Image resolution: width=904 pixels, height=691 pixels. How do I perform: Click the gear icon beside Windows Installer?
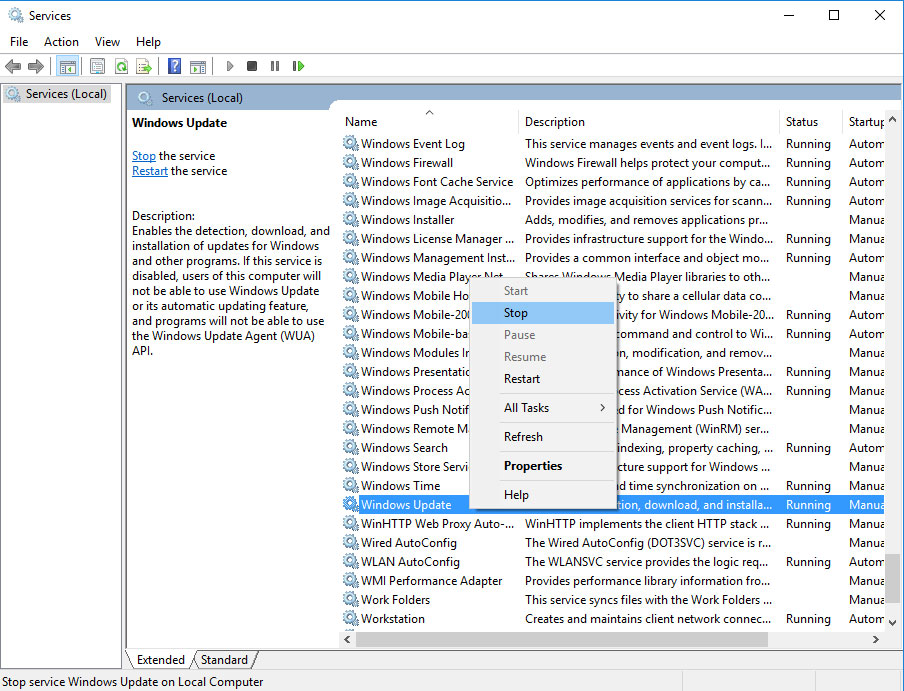coord(351,219)
